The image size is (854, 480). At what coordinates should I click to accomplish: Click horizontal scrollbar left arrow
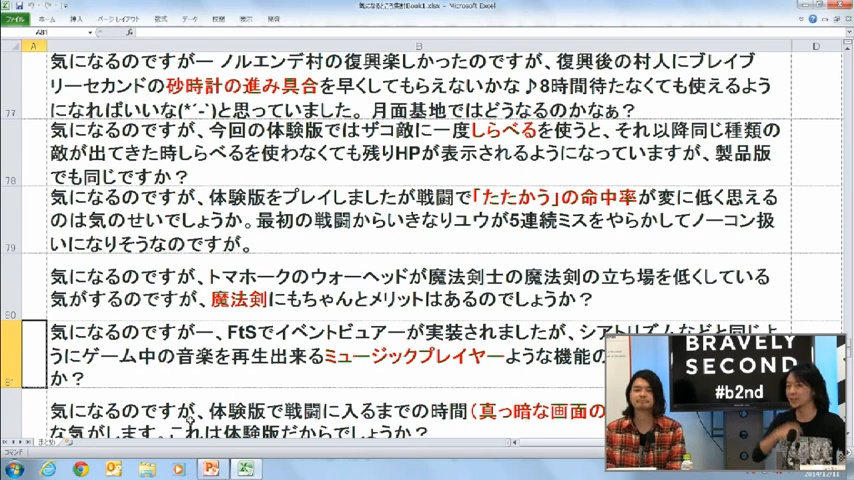(514, 442)
